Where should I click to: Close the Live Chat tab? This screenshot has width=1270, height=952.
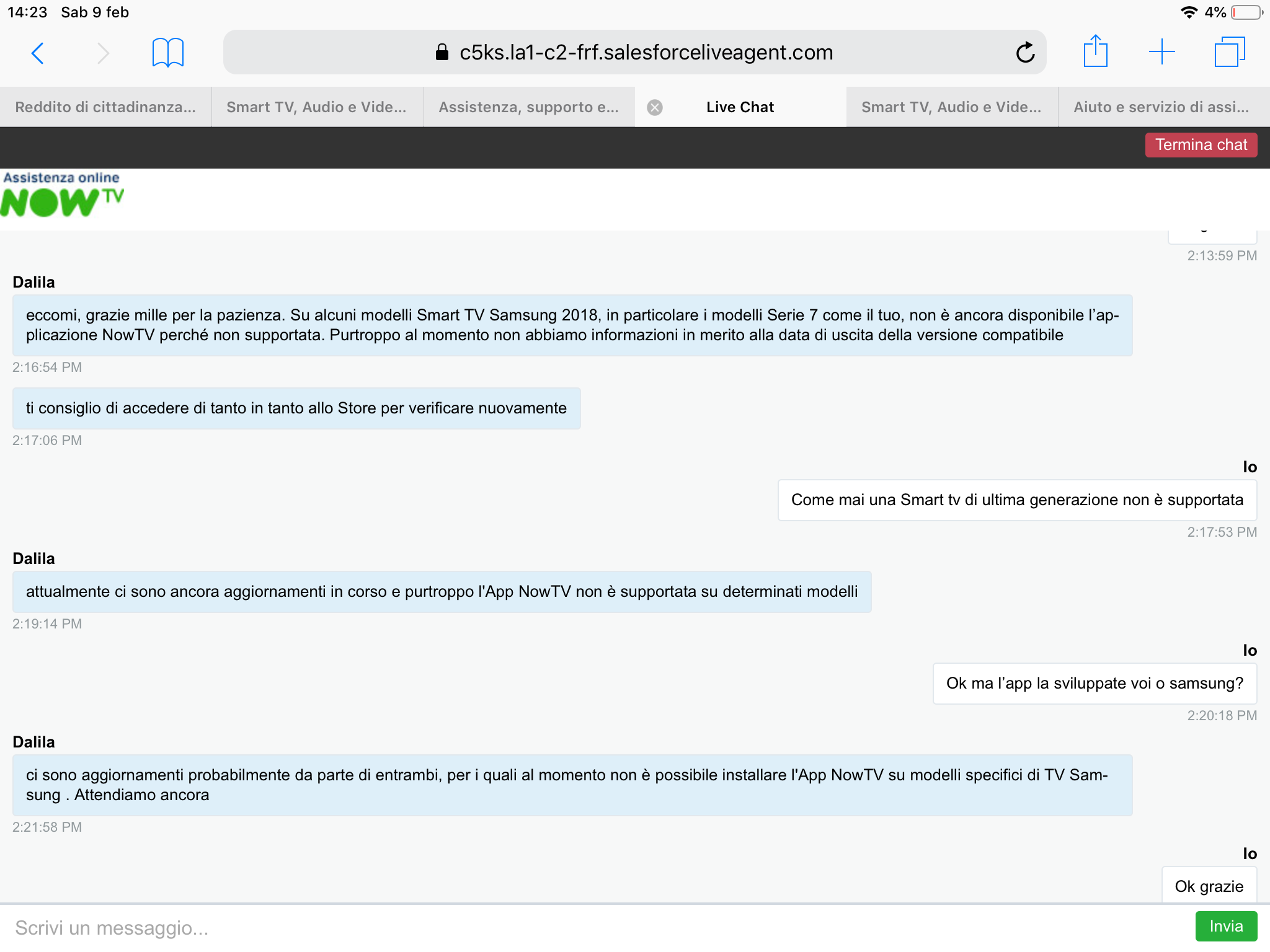pyautogui.click(x=655, y=108)
